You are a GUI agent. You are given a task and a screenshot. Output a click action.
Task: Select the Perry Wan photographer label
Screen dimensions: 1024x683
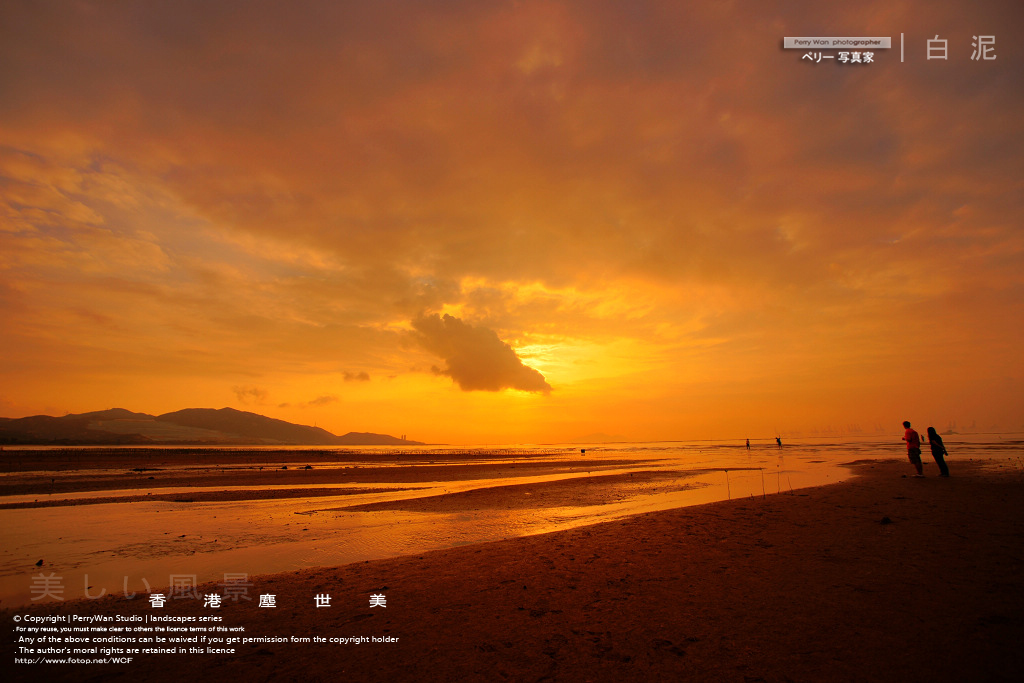pyautogui.click(x=837, y=42)
